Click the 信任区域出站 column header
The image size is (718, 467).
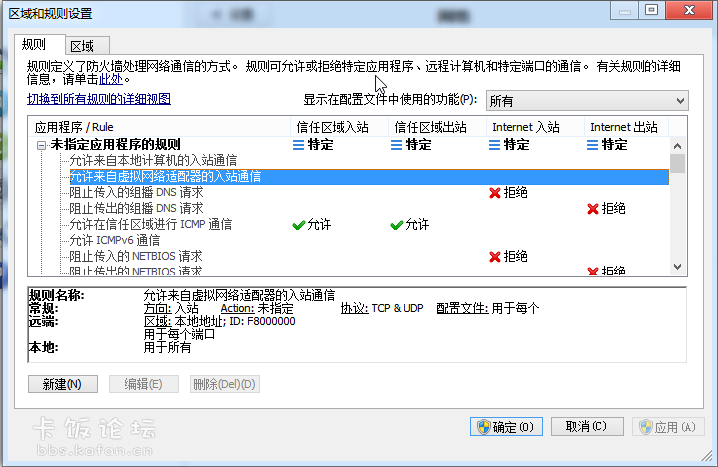437,127
